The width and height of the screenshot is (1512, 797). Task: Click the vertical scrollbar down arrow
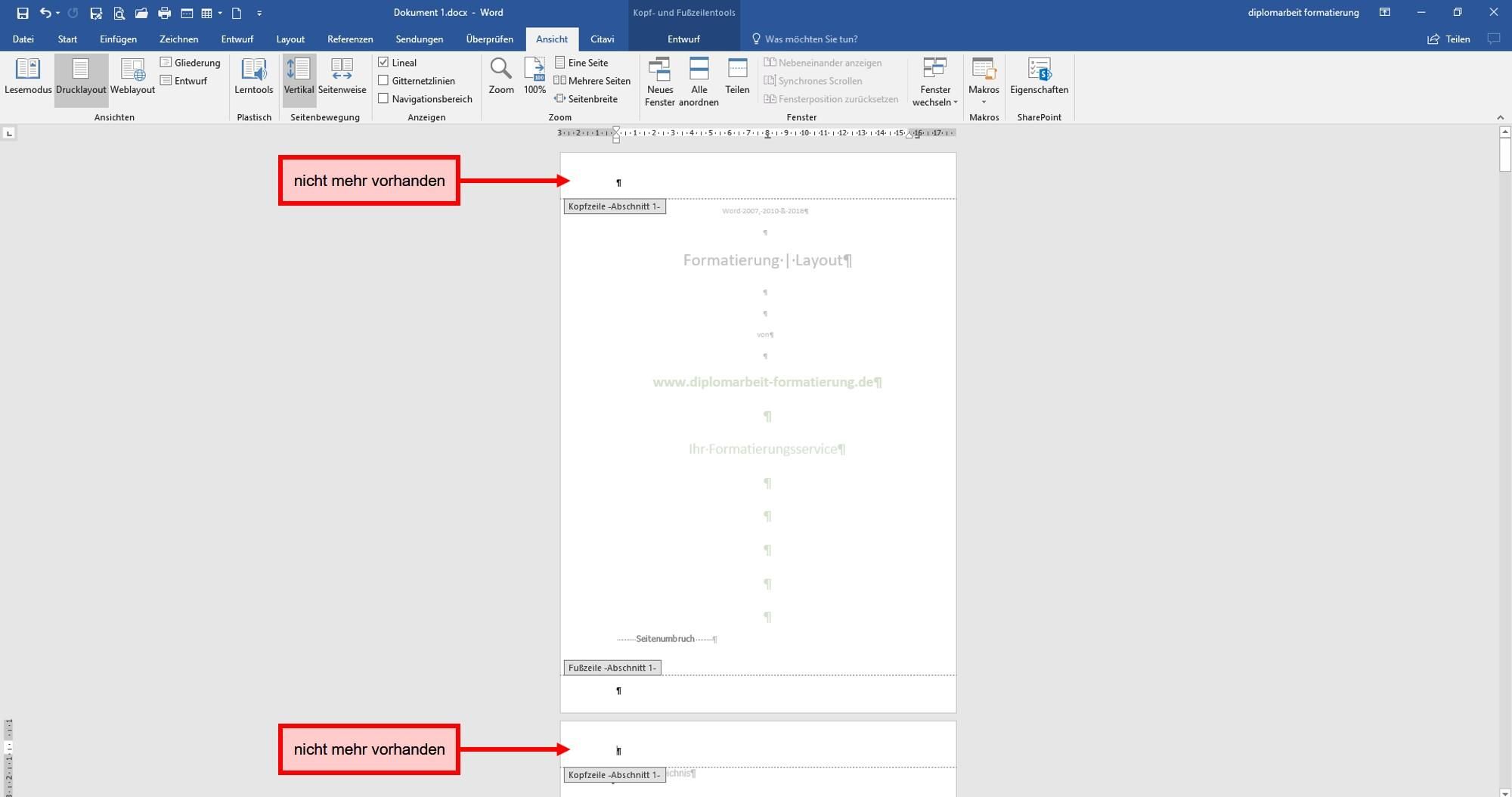[x=1504, y=792]
